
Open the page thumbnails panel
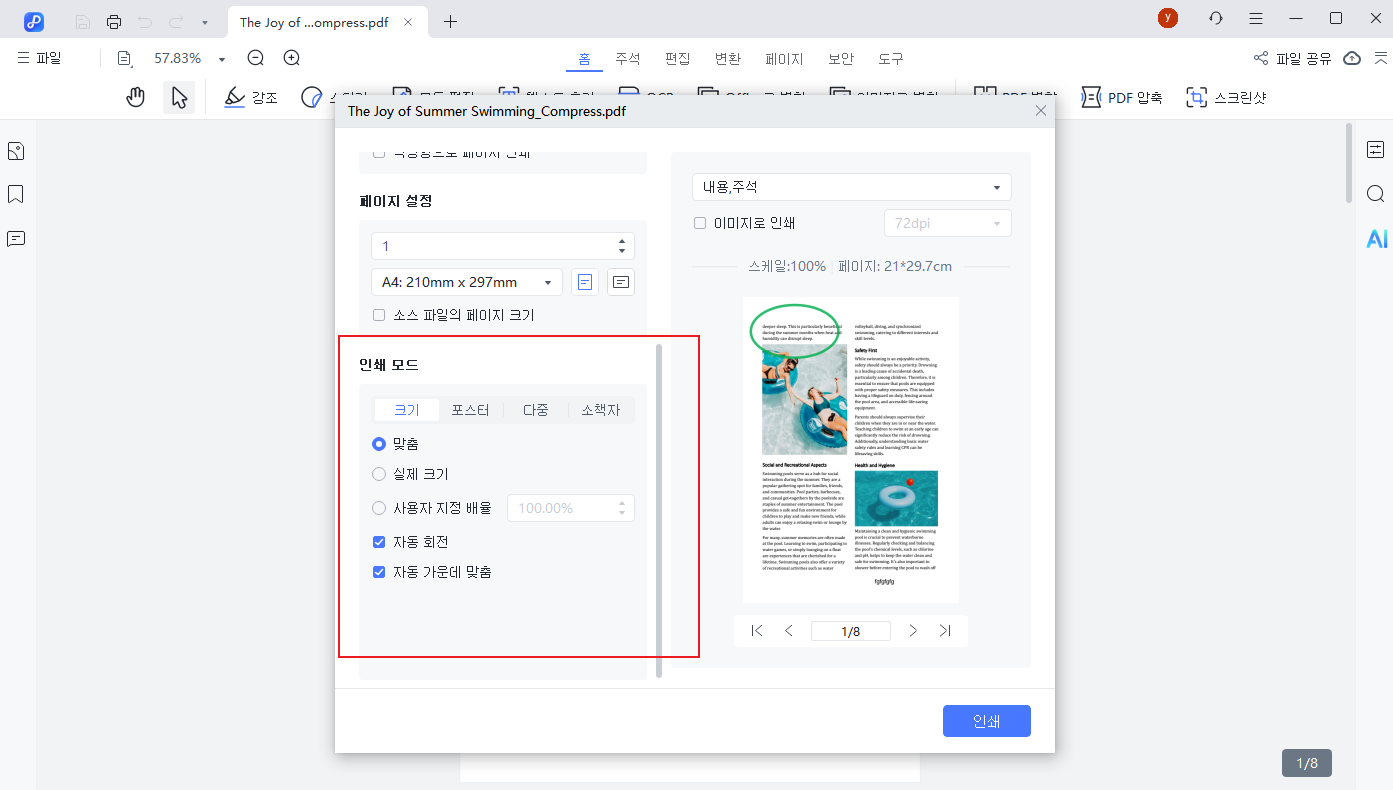[x=15, y=150]
